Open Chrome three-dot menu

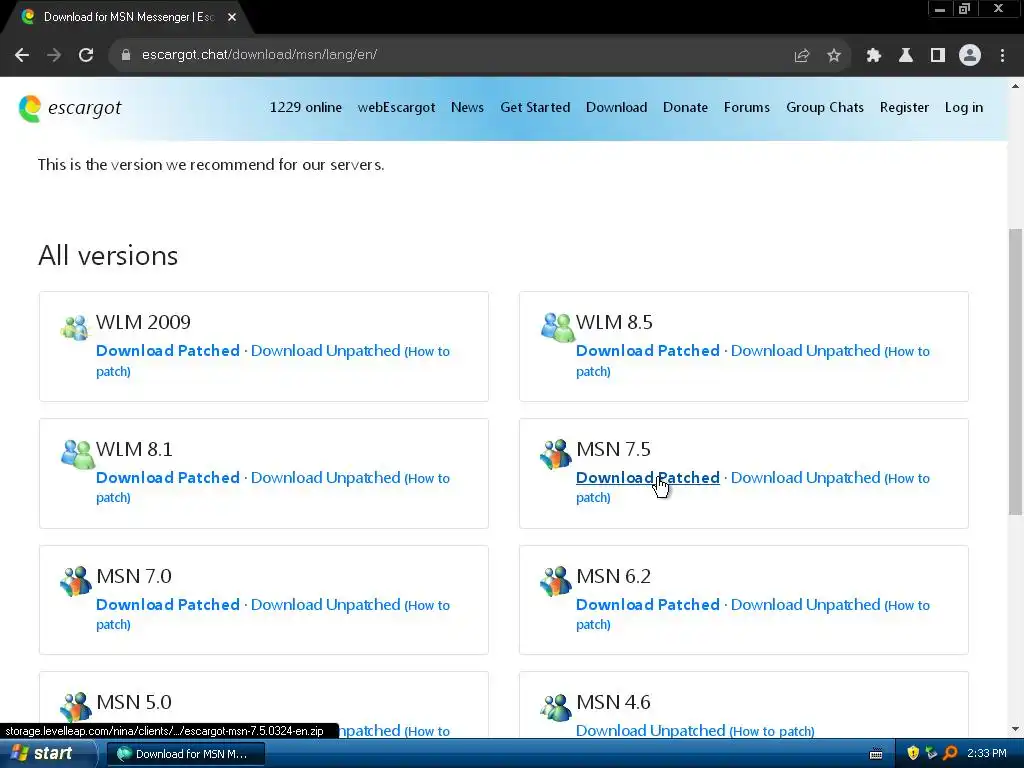[x=1002, y=56]
